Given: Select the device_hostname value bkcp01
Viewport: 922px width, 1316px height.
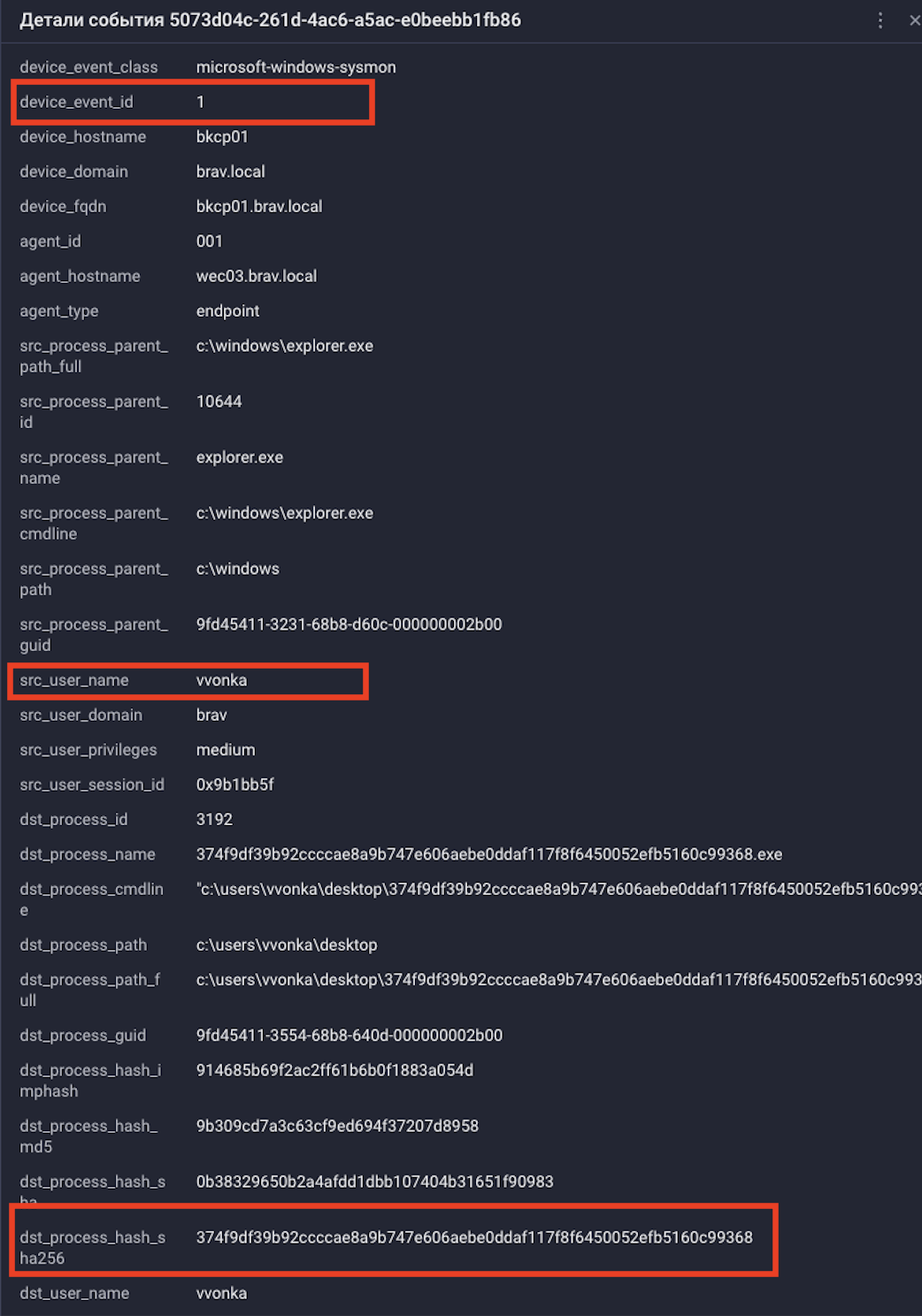Looking at the screenshot, I should point(222,137).
